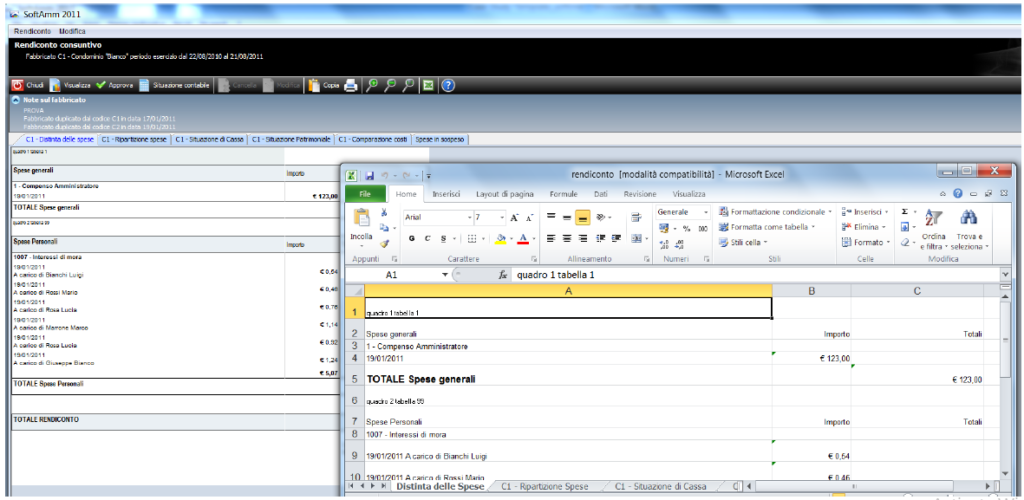Click the Excel vertical scrollbar down arrow

1004,472
